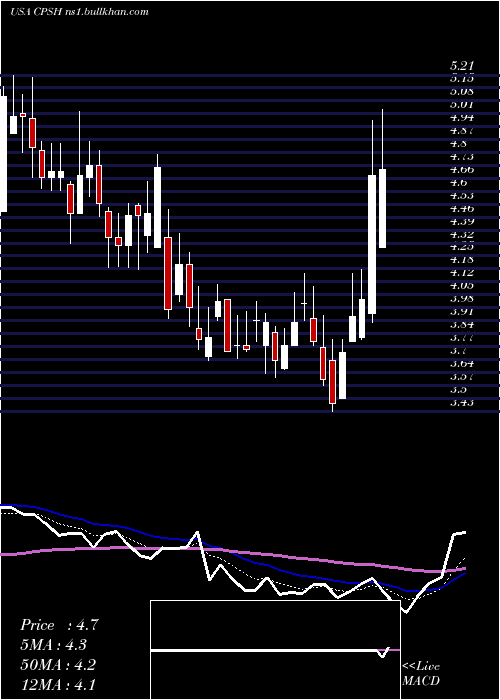Click the 4.6 price axis label
This screenshot has width=500, height=700.
click(x=458, y=183)
